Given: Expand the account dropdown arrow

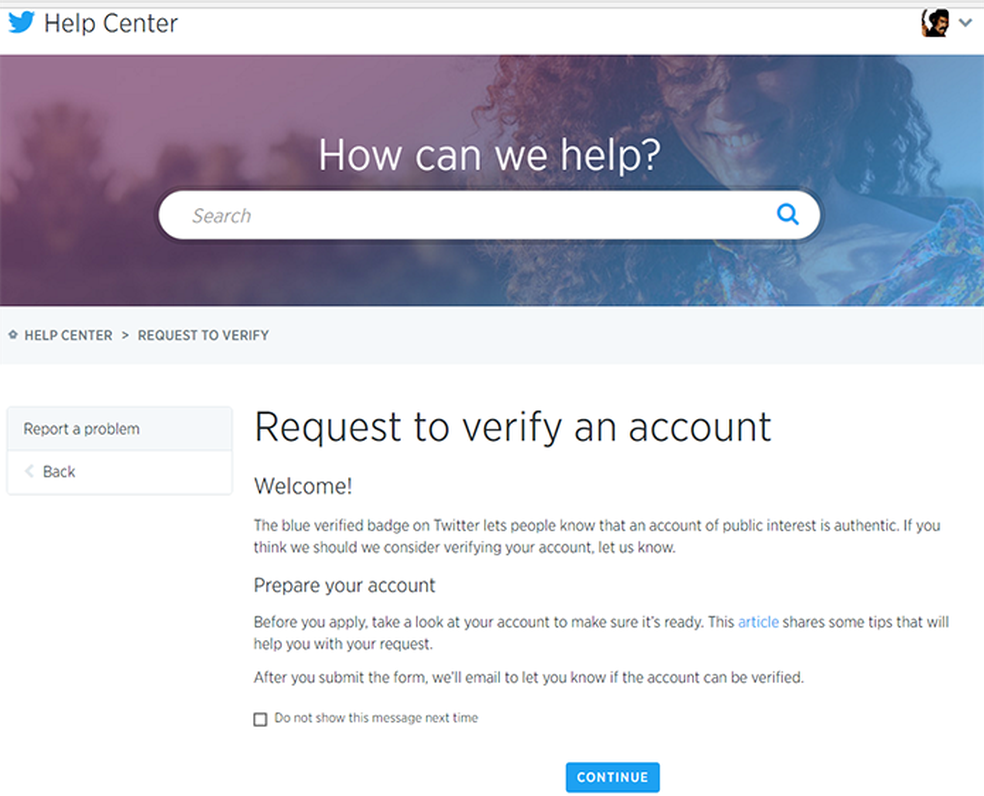Looking at the screenshot, I should (x=965, y=22).
